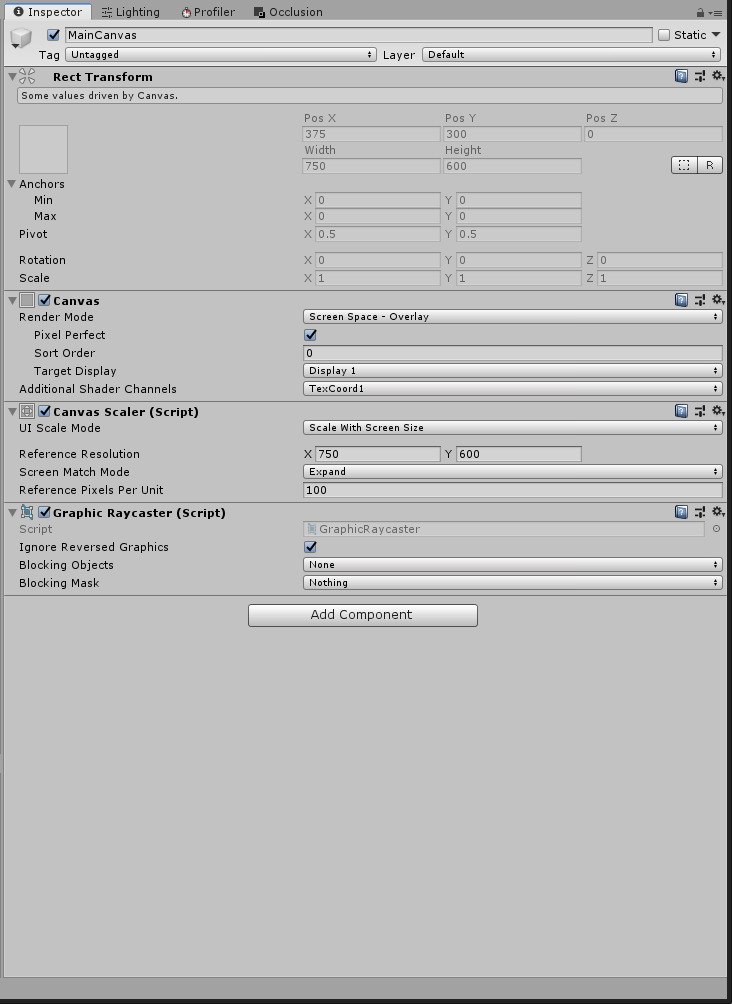
Task: Collapse the Canvas component foldout
Action: 12,300
